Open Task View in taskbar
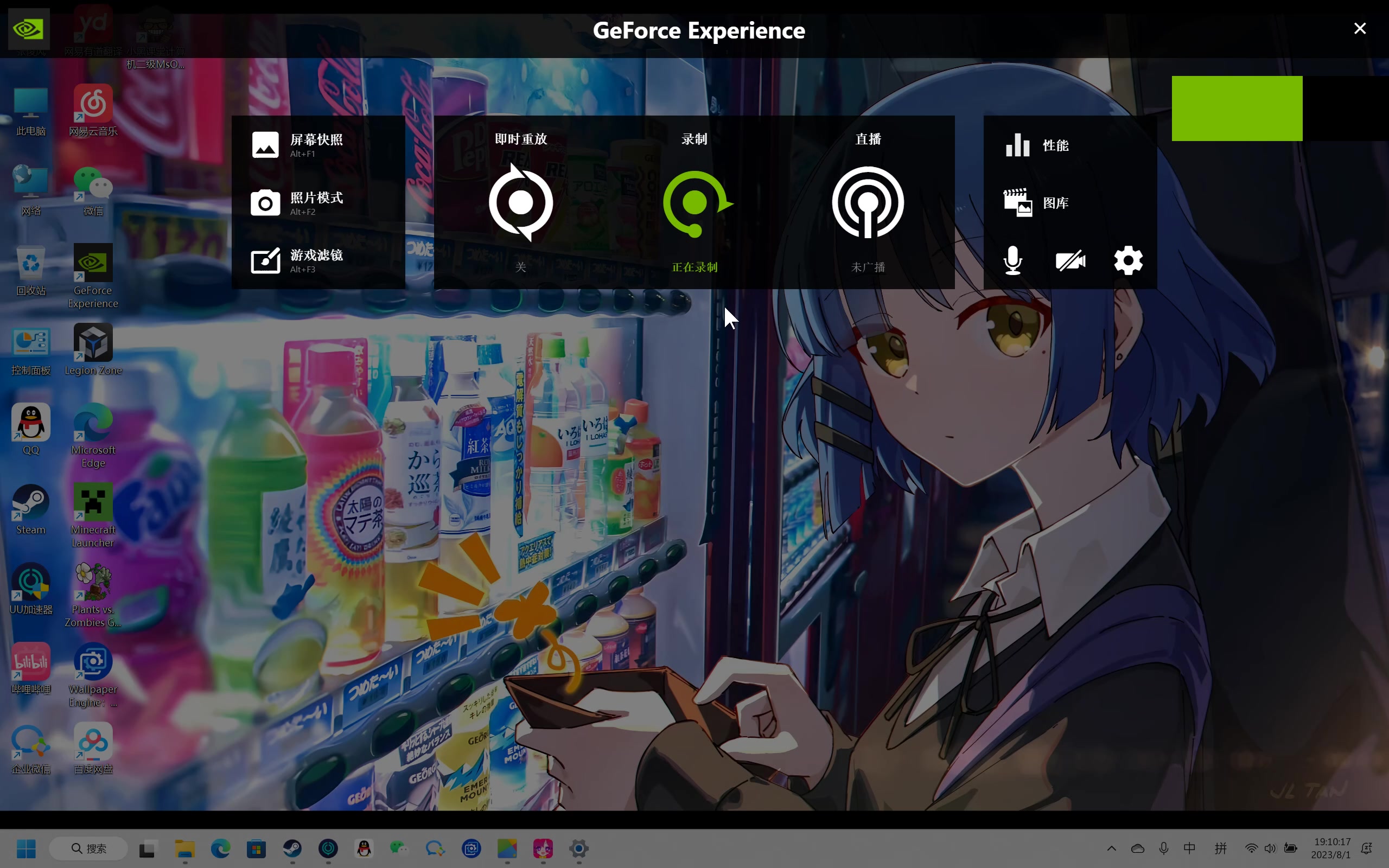 (x=147, y=848)
